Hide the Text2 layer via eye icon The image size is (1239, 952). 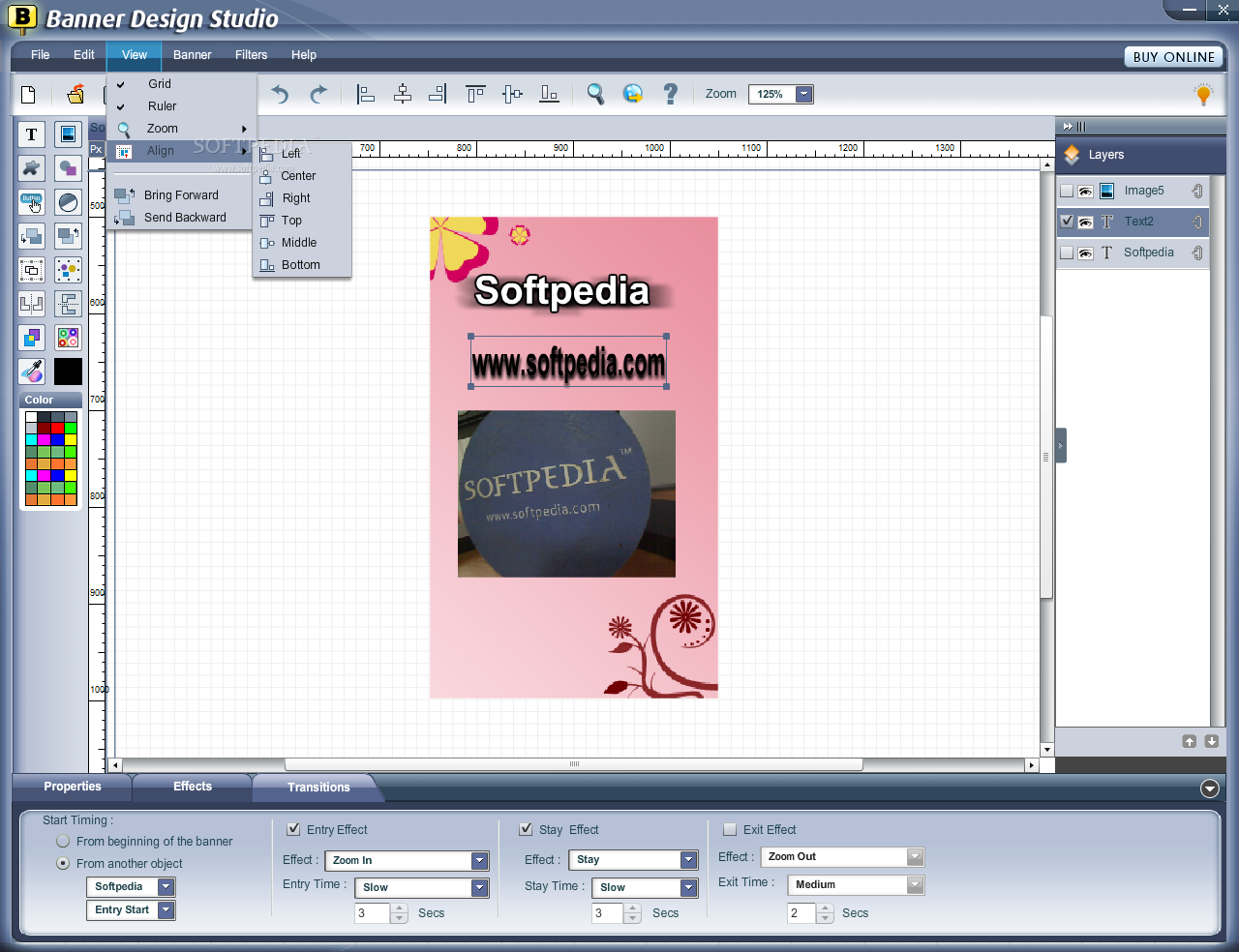1086,223
